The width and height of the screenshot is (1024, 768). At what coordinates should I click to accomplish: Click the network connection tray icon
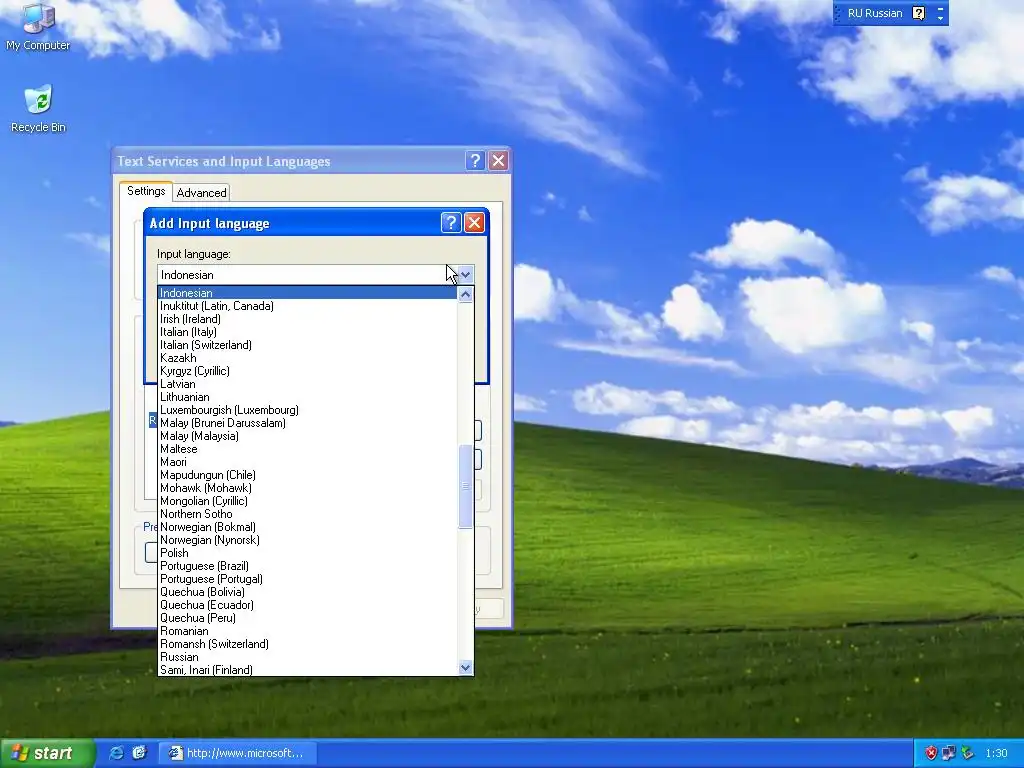click(x=949, y=753)
